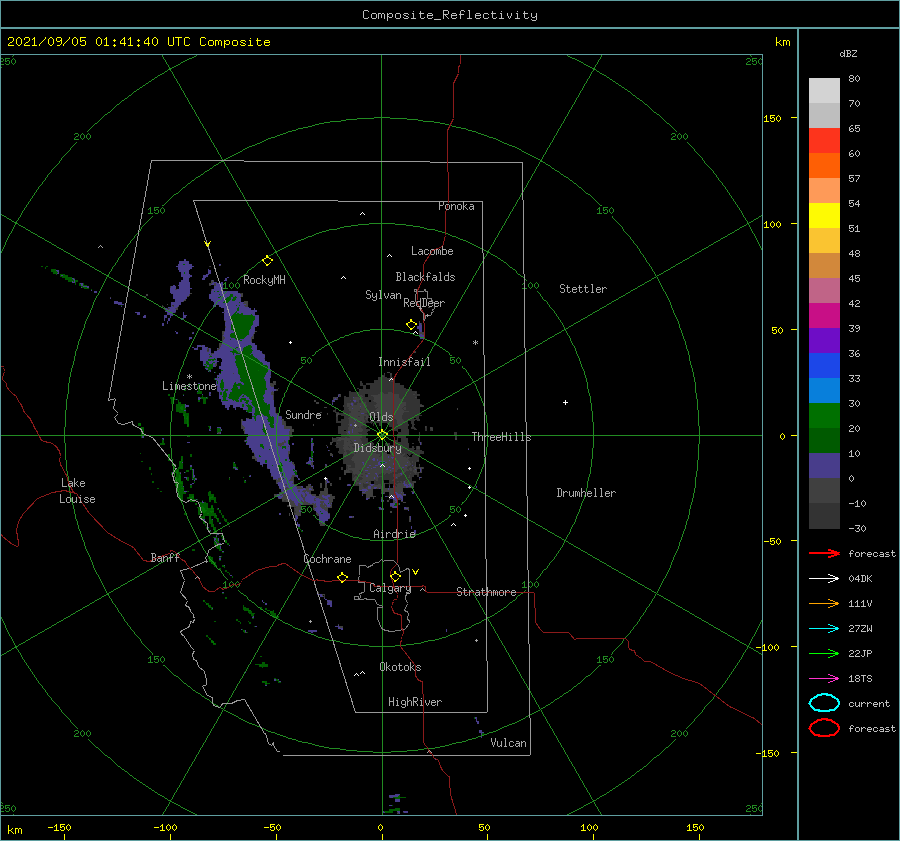Click the yellow radar-site diamond at map center
The image size is (900, 841).
pyautogui.click(x=382, y=435)
